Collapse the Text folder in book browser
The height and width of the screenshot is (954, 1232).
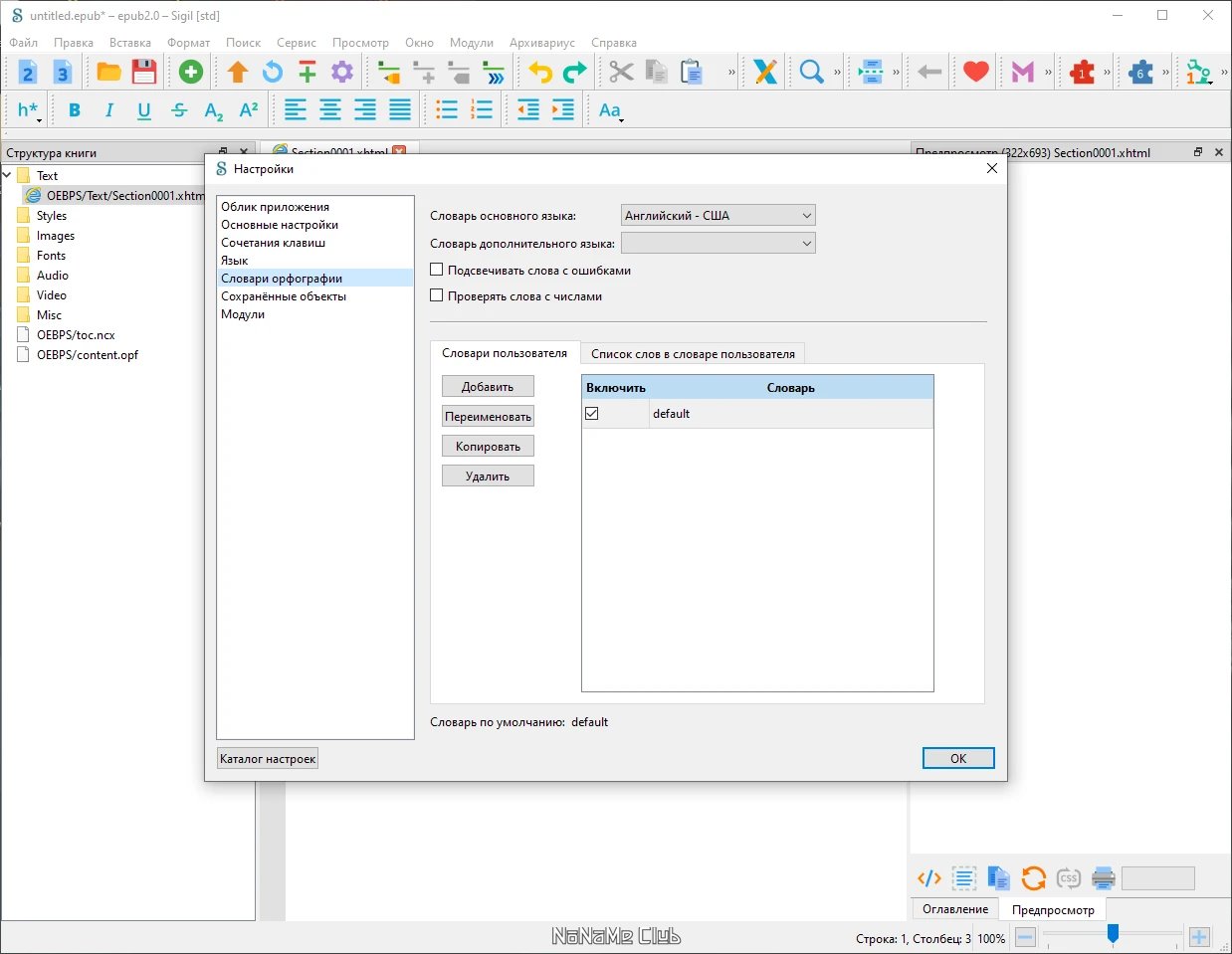click(x=8, y=175)
